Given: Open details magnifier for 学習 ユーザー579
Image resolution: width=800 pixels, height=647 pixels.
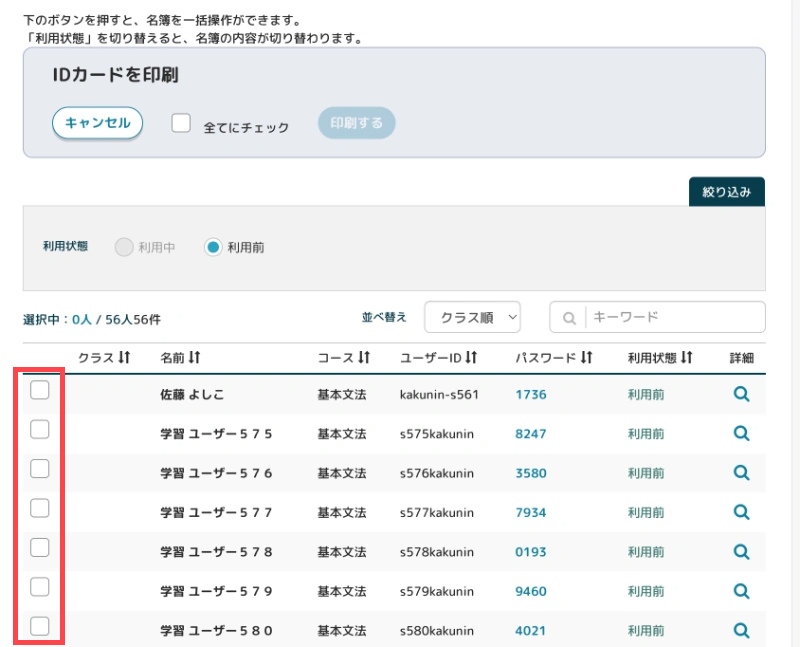Looking at the screenshot, I should pyautogui.click(x=741, y=591).
